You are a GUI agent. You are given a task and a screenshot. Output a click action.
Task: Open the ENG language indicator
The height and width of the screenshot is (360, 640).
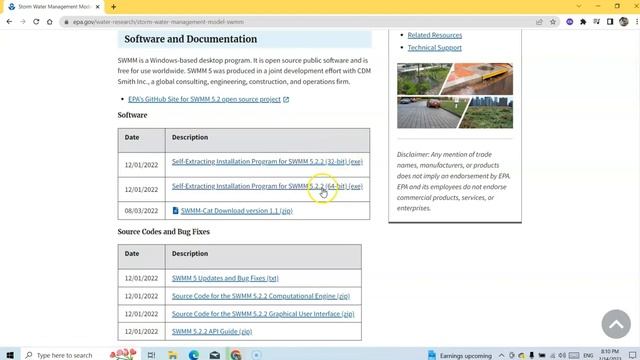coord(588,356)
